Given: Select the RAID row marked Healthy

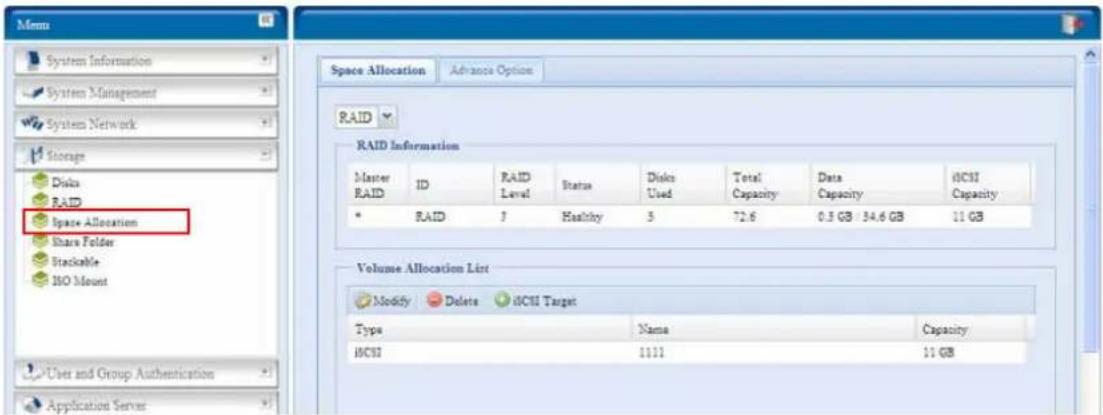Looking at the screenshot, I should point(689,217).
